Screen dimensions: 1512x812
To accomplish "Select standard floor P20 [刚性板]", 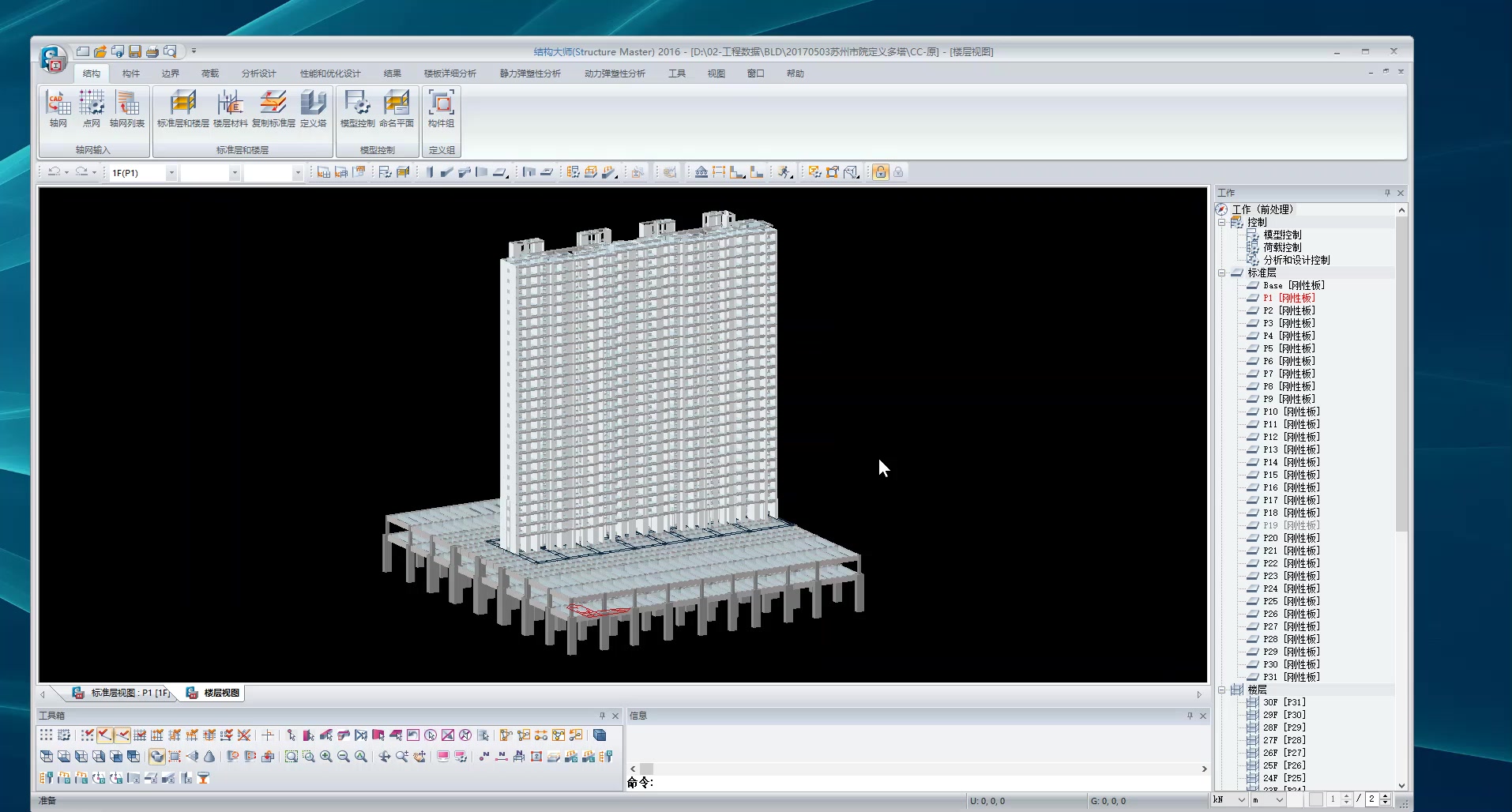I will (1292, 538).
